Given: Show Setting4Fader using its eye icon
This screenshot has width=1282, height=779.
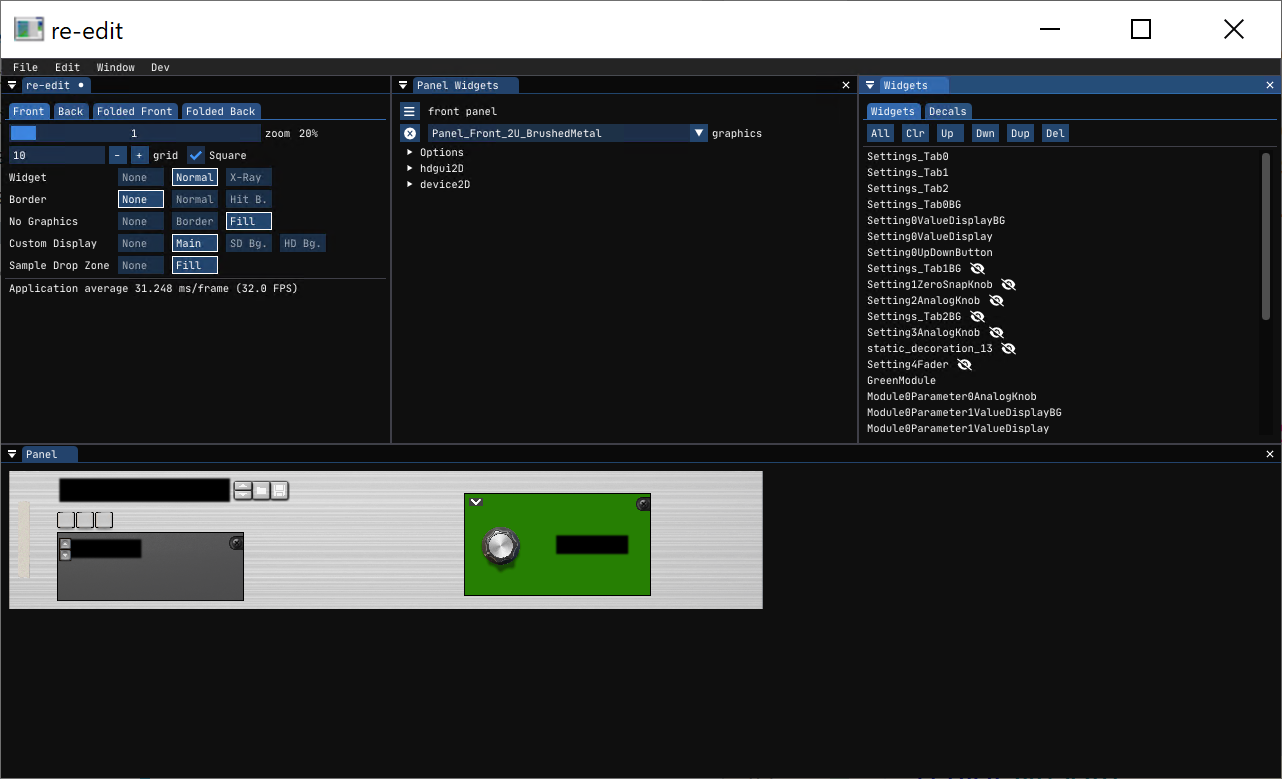Looking at the screenshot, I should coord(964,364).
